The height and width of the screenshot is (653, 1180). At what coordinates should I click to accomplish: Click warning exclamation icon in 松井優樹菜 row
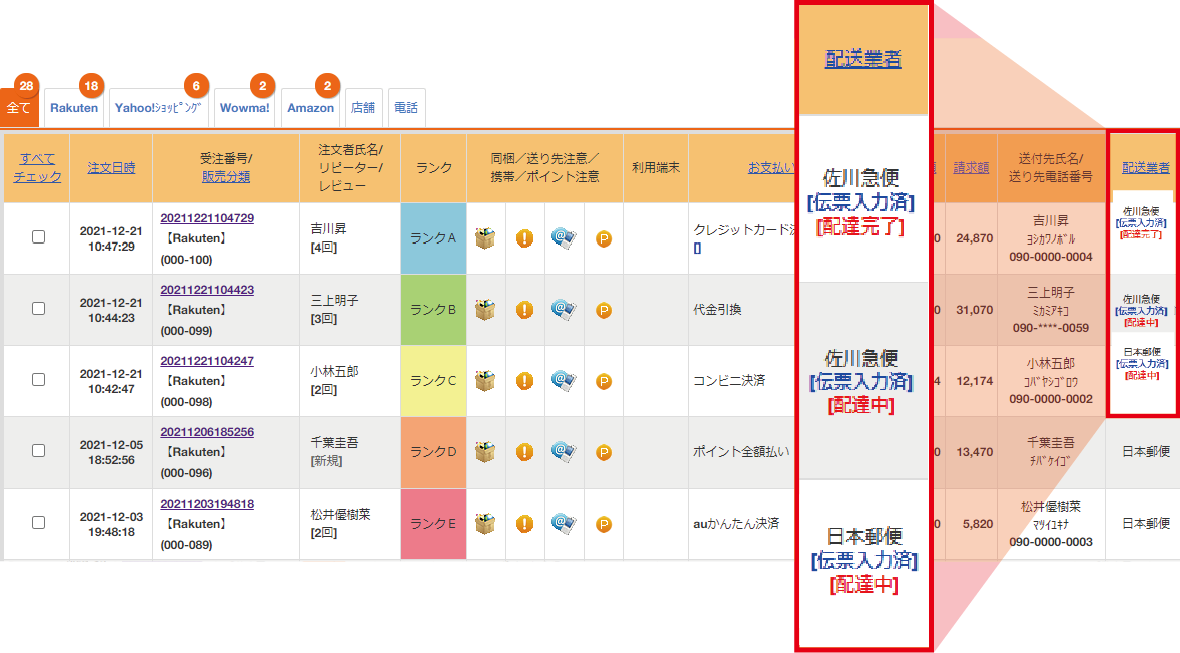coord(525,523)
